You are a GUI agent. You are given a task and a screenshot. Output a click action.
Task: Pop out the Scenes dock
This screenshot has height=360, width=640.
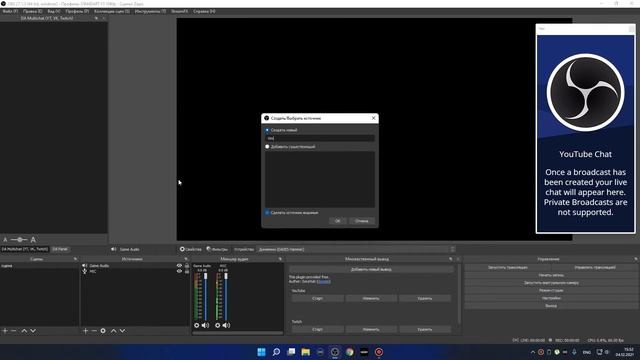pos(75,259)
